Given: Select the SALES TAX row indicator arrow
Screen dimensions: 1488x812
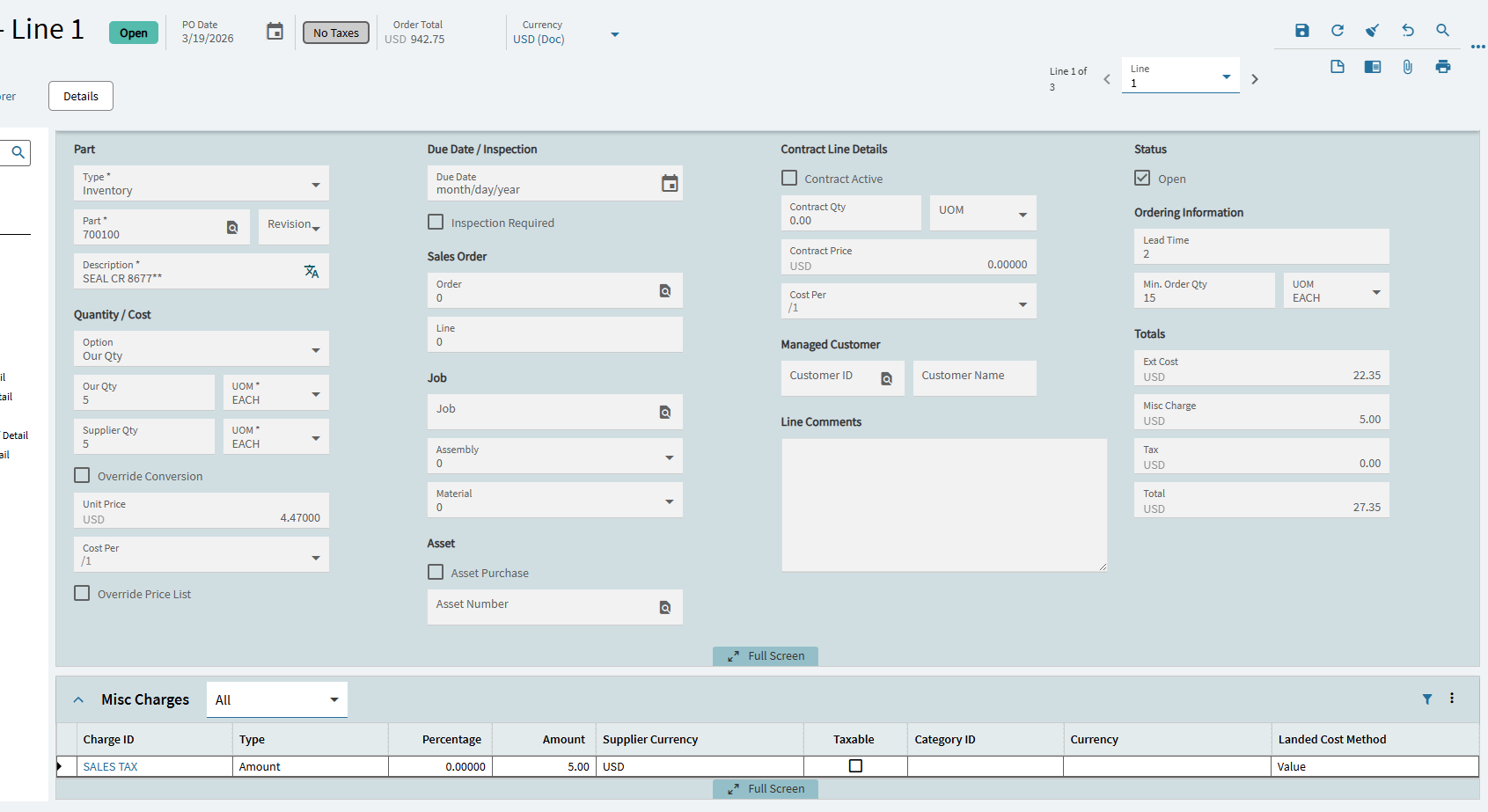Looking at the screenshot, I should pos(60,766).
